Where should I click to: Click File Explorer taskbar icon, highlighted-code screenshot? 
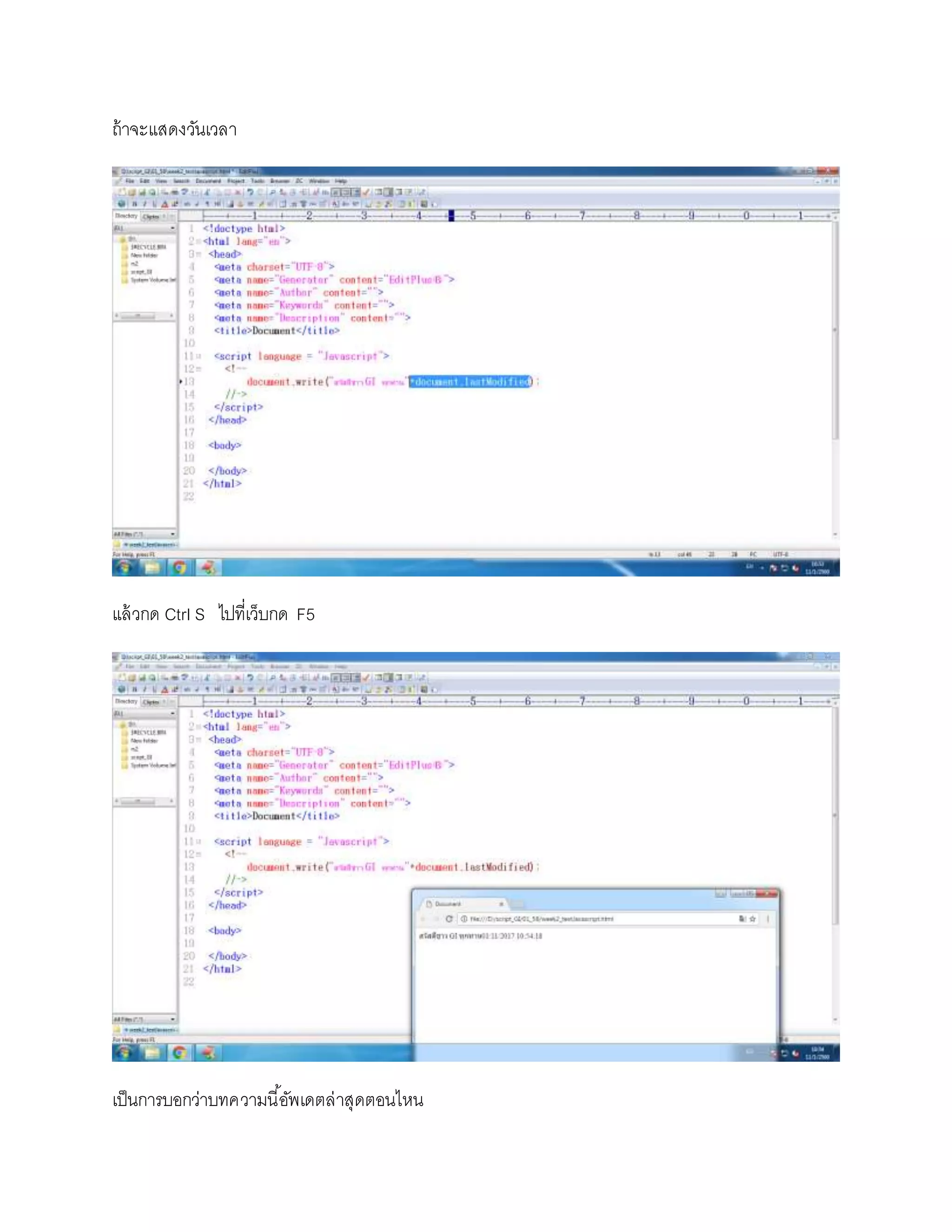[x=152, y=568]
